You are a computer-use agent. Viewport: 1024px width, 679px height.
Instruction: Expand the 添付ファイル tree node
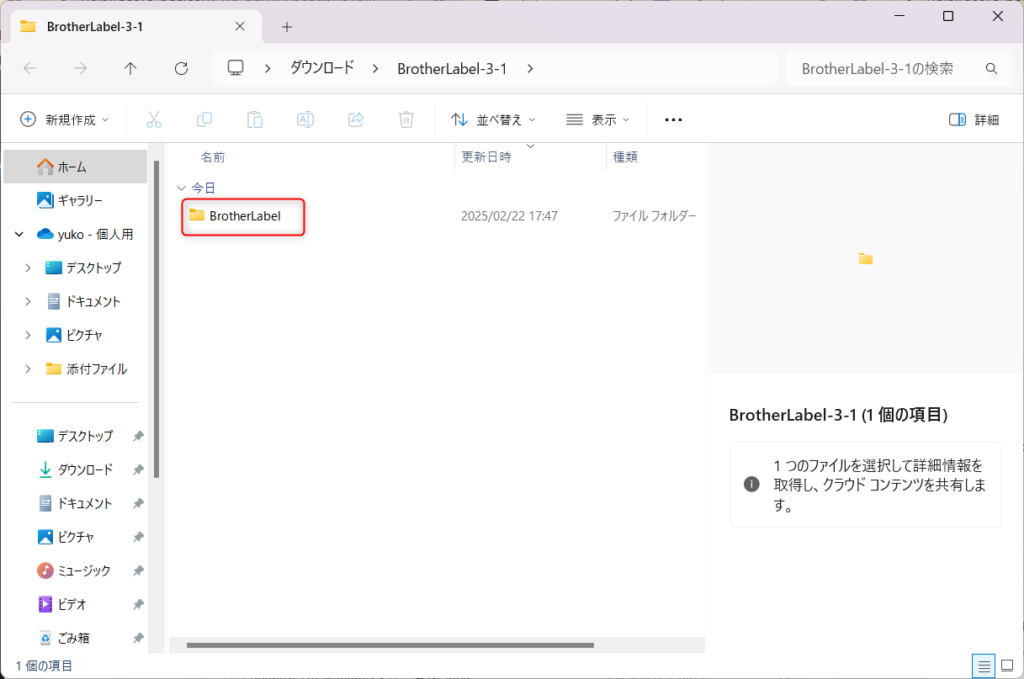click(x=28, y=369)
